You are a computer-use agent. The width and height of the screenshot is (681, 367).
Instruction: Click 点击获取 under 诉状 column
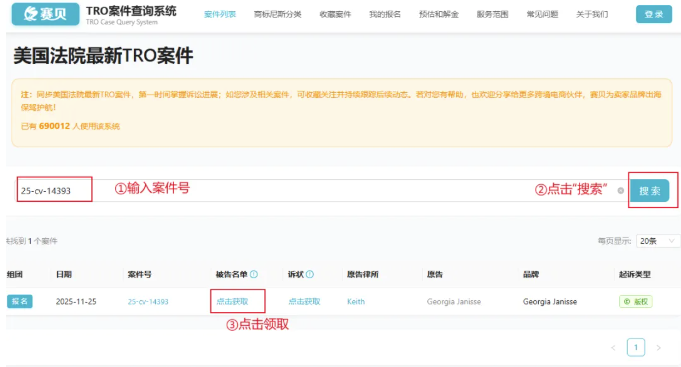pos(304,301)
